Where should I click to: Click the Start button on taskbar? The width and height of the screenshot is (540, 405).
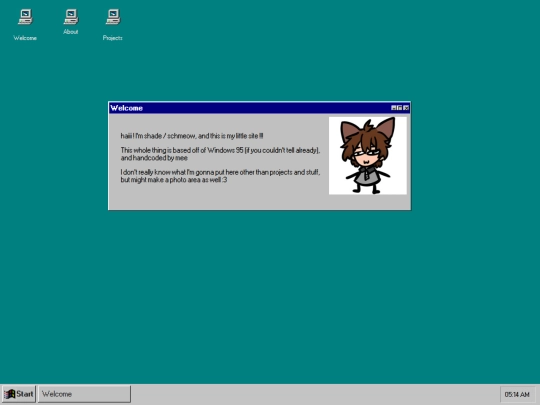(19, 394)
